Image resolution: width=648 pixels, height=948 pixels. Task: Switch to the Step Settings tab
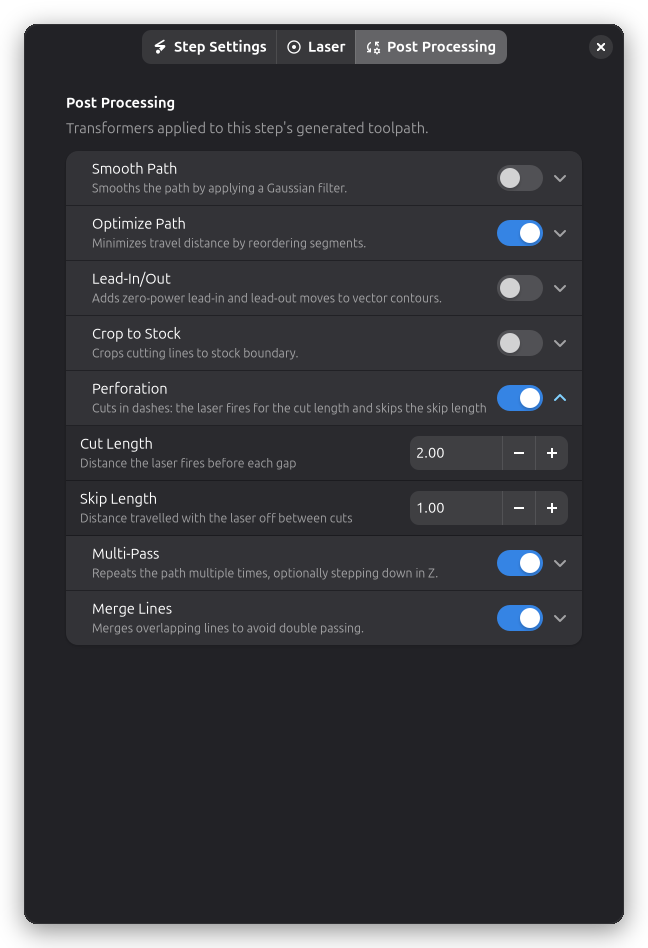[210, 47]
